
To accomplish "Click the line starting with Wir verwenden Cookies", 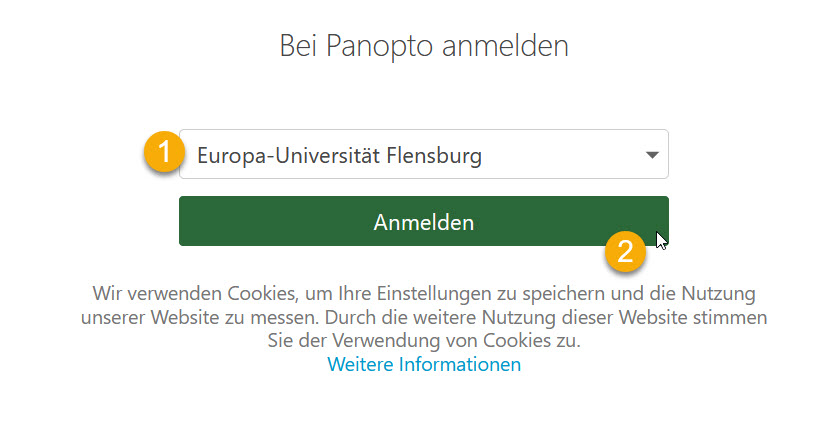I will coord(423,294).
